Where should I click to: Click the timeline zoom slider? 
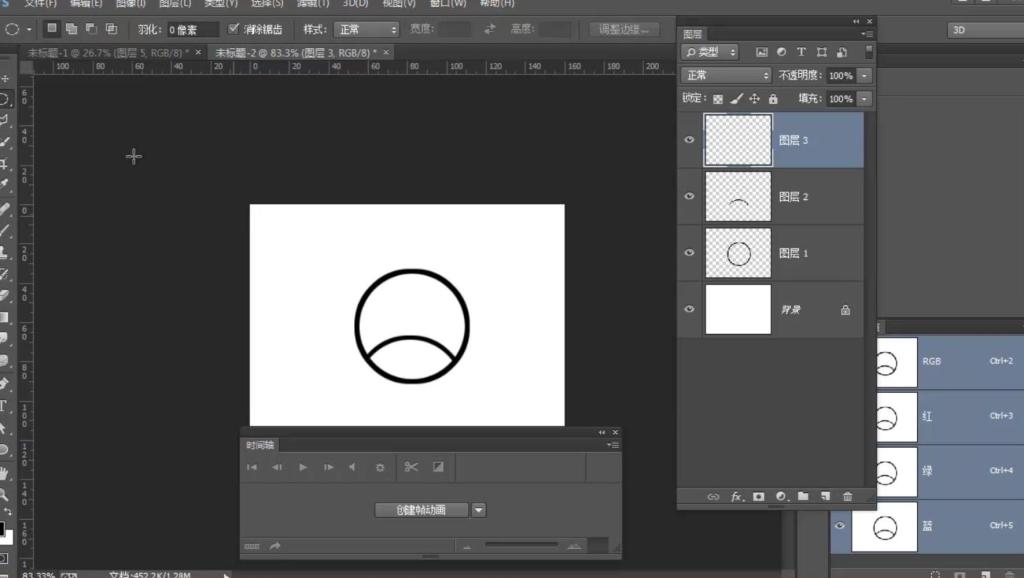pos(520,545)
